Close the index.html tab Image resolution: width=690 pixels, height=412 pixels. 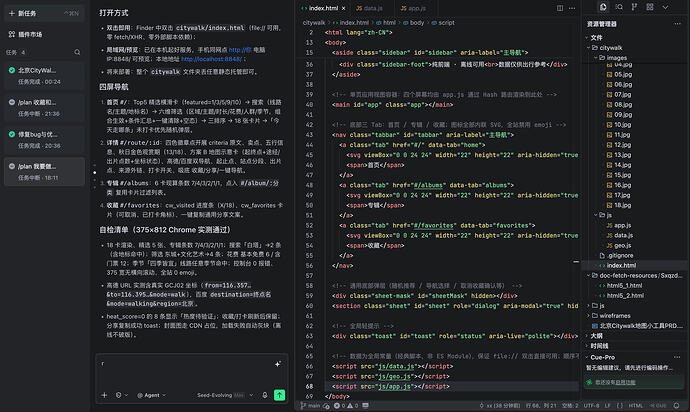[x=344, y=8]
